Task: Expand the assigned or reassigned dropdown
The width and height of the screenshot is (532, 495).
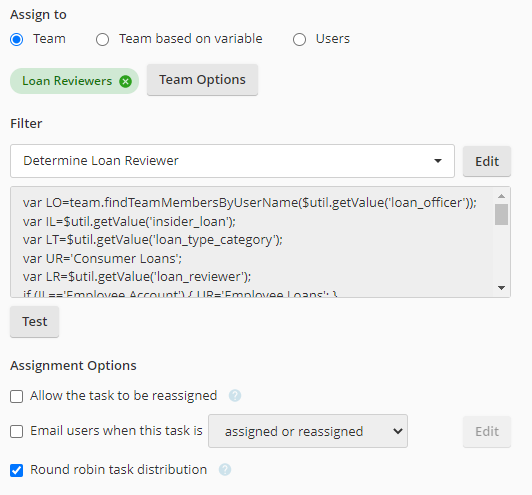Action: point(308,431)
